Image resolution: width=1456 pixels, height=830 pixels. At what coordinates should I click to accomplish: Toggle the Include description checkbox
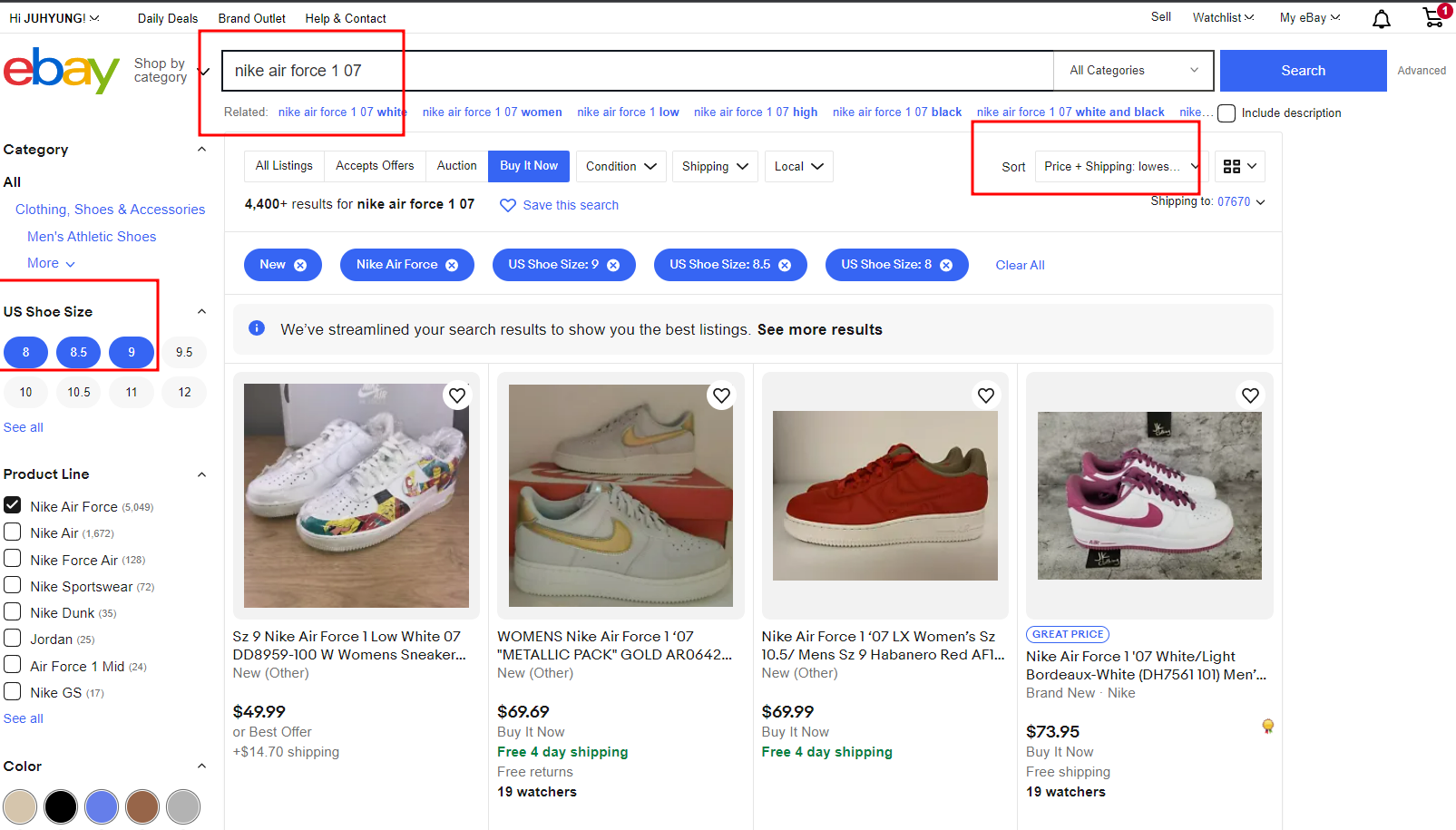pyautogui.click(x=1226, y=113)
